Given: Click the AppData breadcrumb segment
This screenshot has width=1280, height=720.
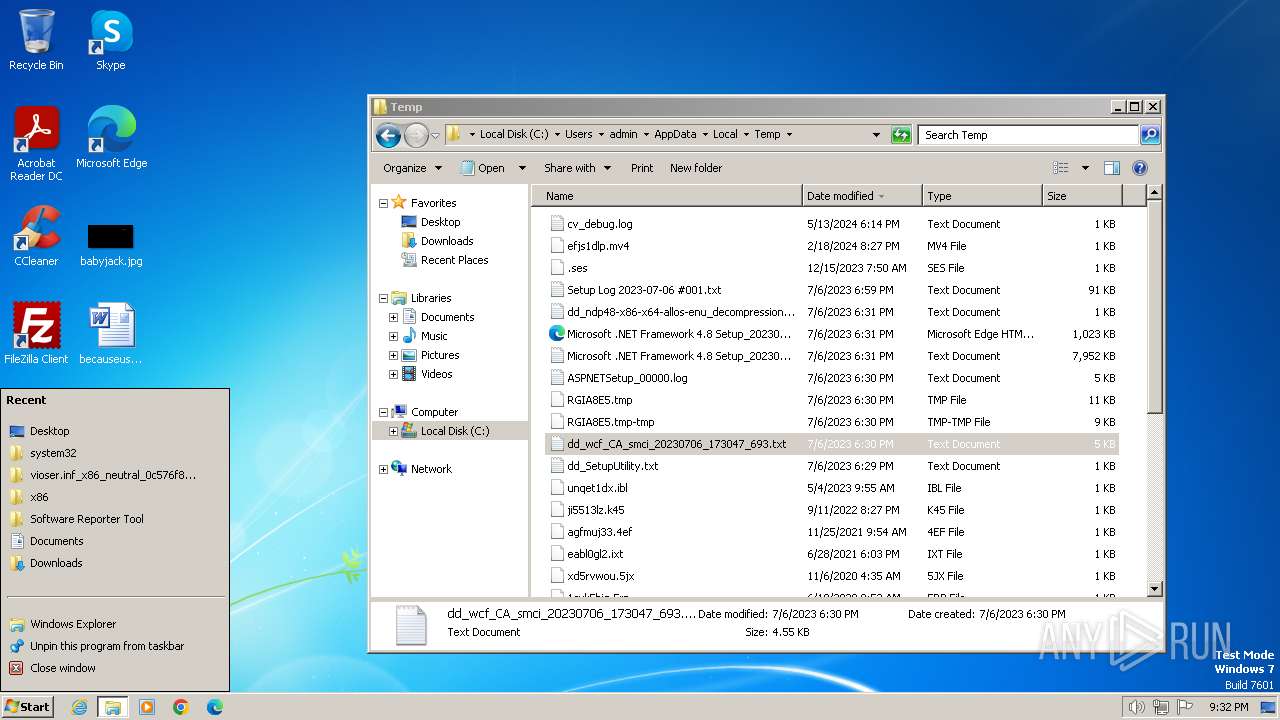Looking at the screenshot, I should point(675,134).
